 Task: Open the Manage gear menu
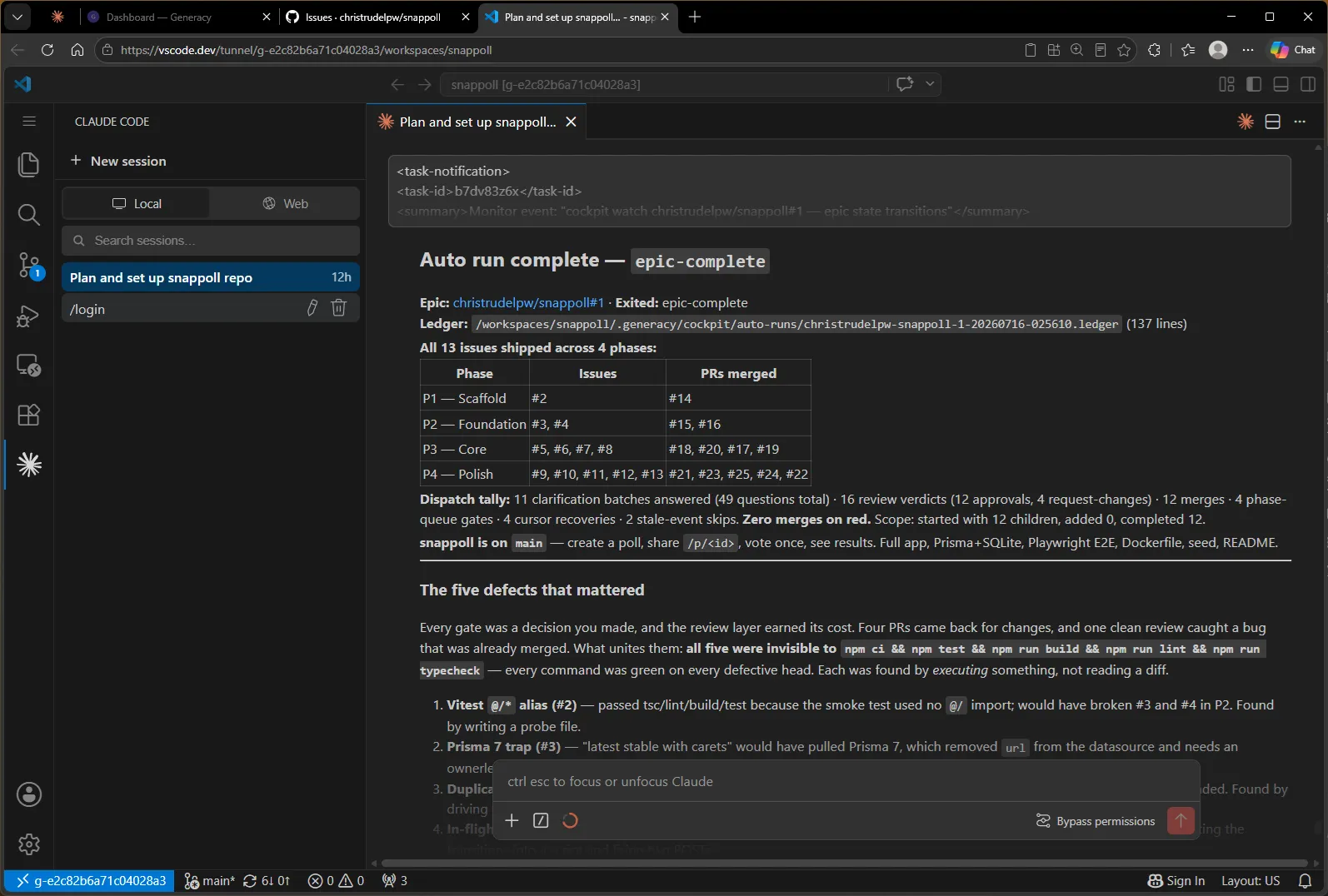coord(29,844)
